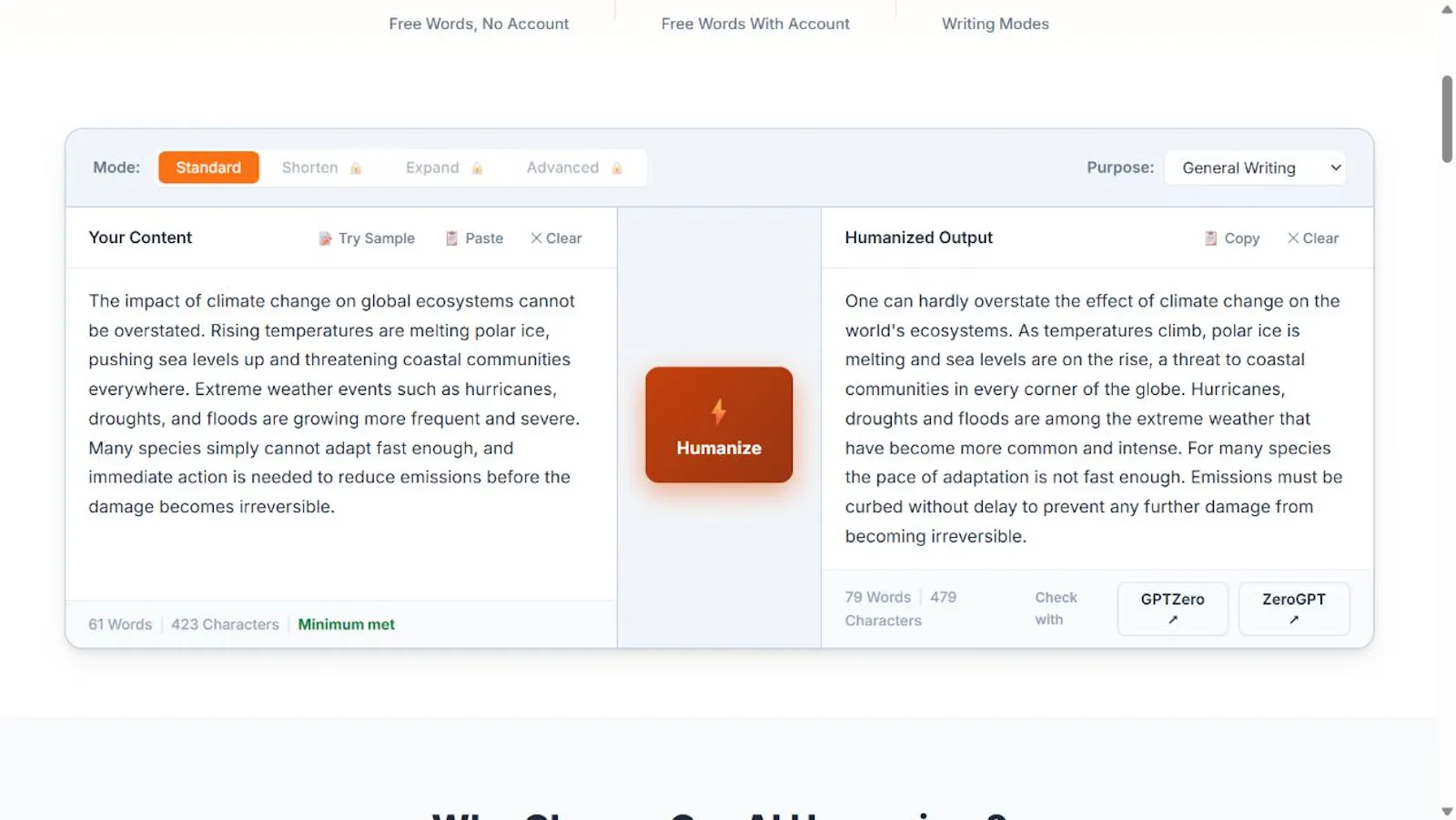The image size is (1456, 820).
Task: Click the Mode: label
Action: [x=116, y=167]
